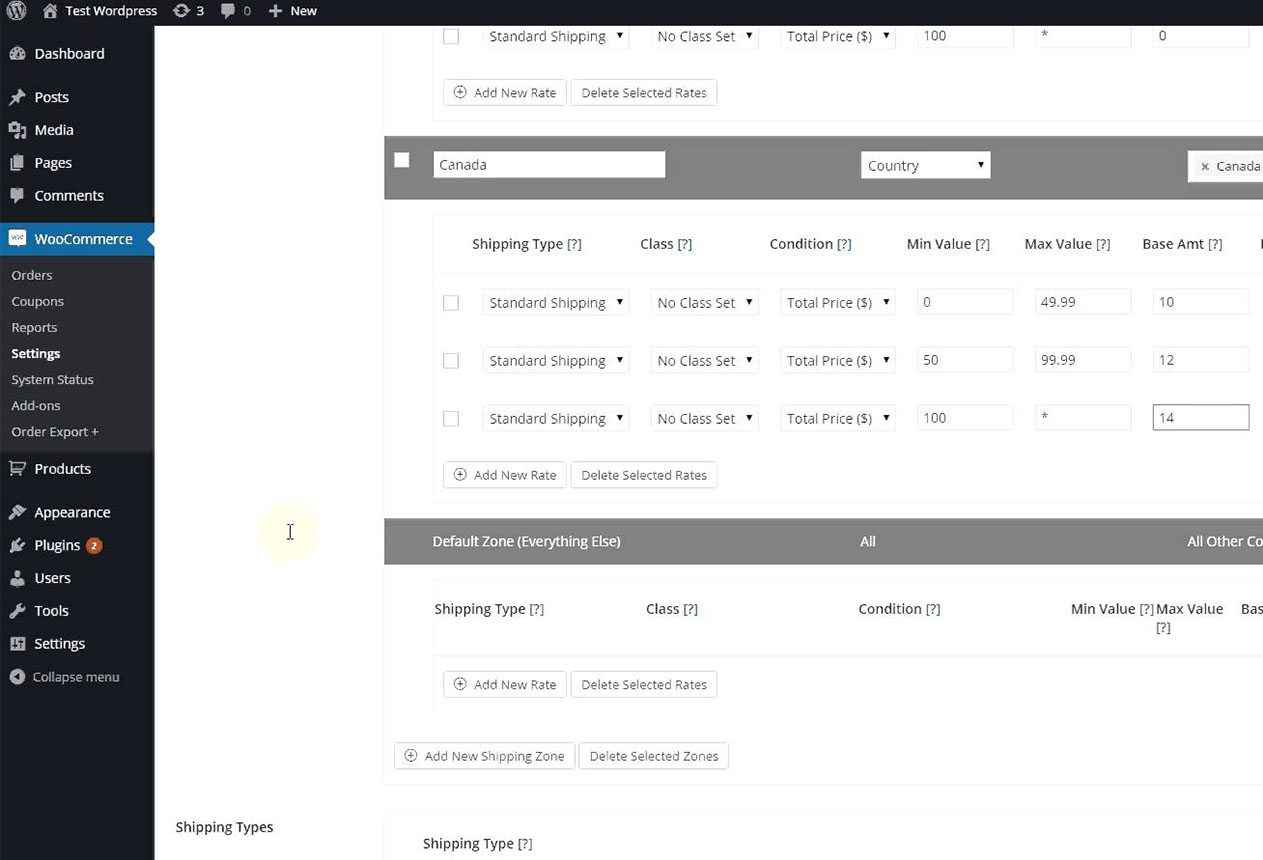This screenshot has width=1263, height=860.
Task: Click Add New Shipping Zone button
Action: coord(484,756)
